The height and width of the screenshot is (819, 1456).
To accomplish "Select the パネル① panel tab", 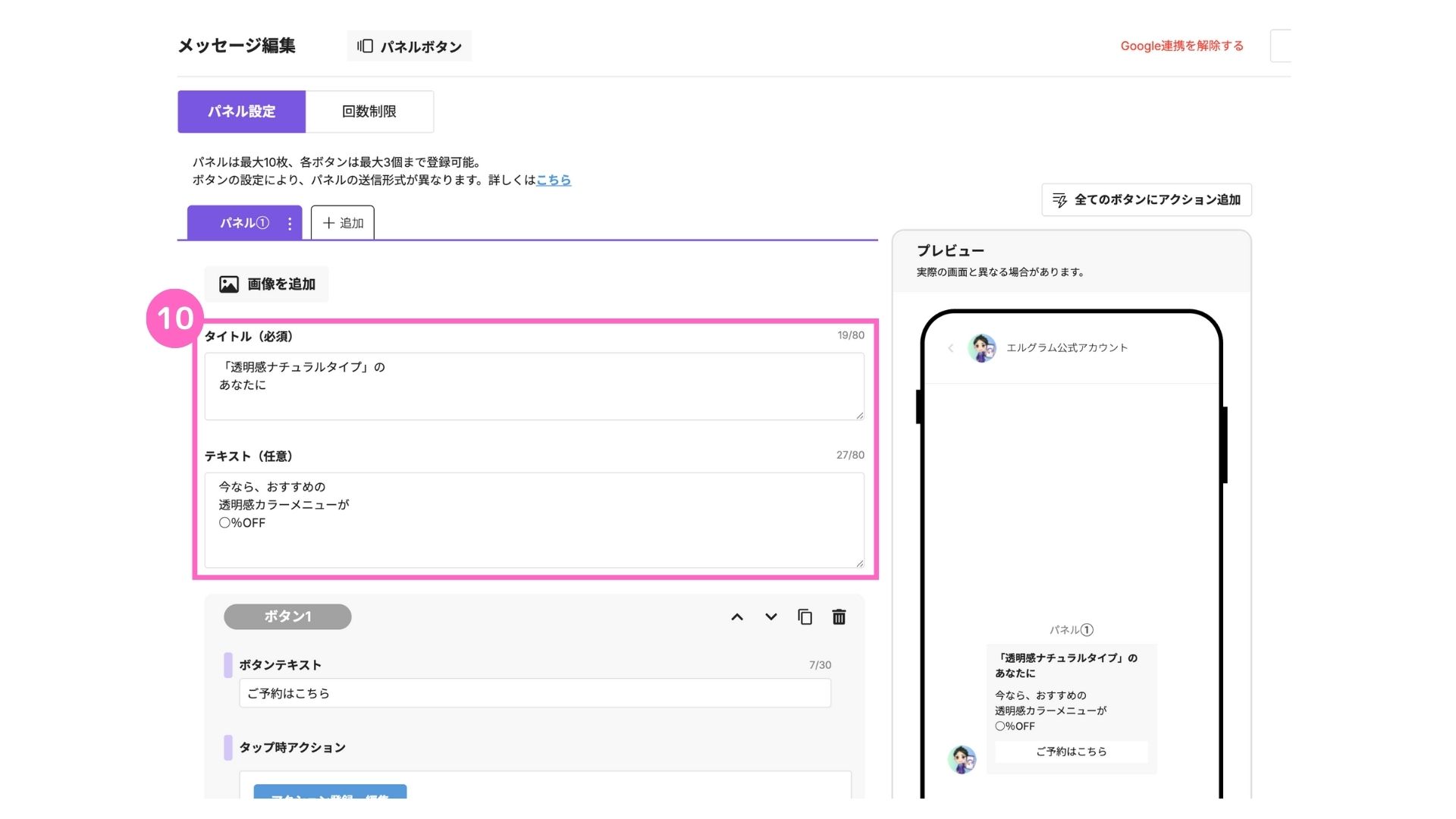I will point(239,223).
